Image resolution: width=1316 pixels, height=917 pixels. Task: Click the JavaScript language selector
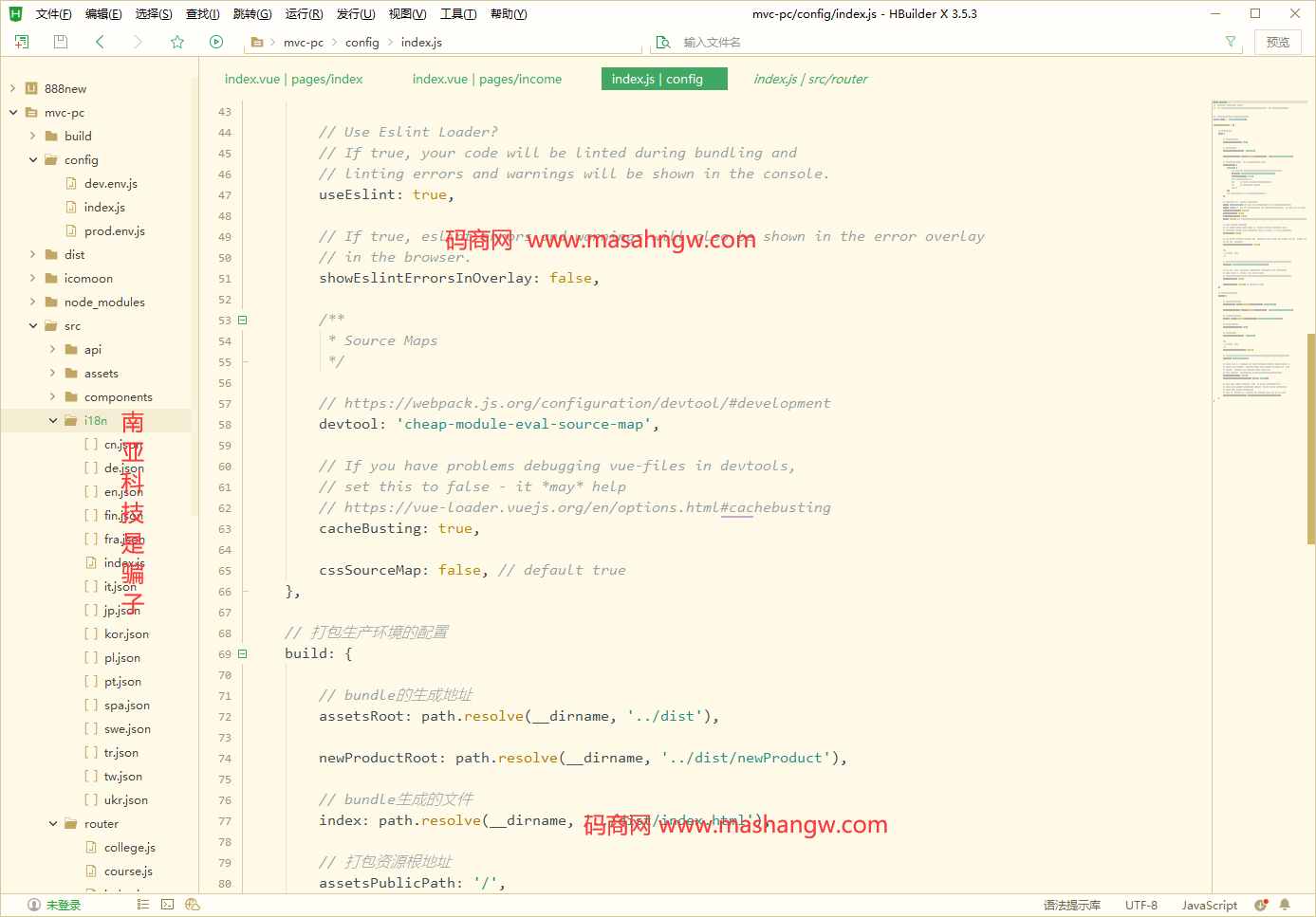[1209, 905]
